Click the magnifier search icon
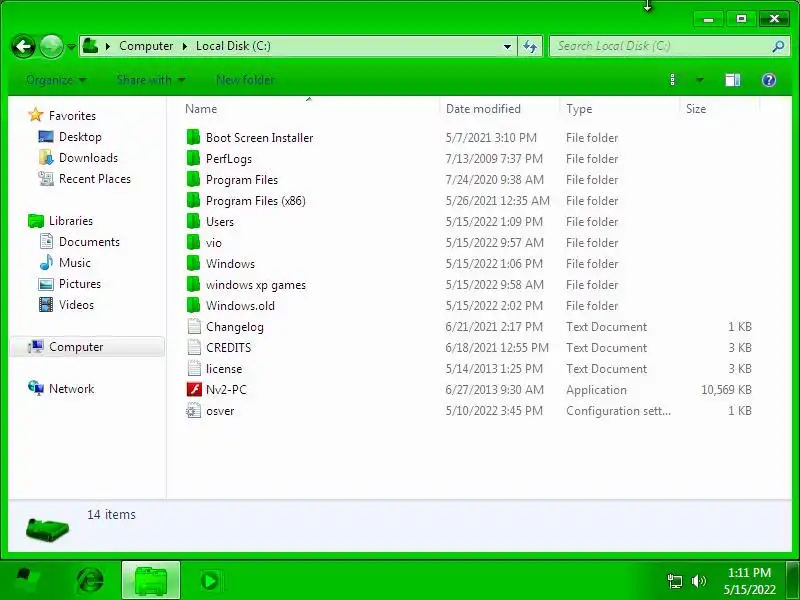 pyautogui.click(x=778, y=46)
